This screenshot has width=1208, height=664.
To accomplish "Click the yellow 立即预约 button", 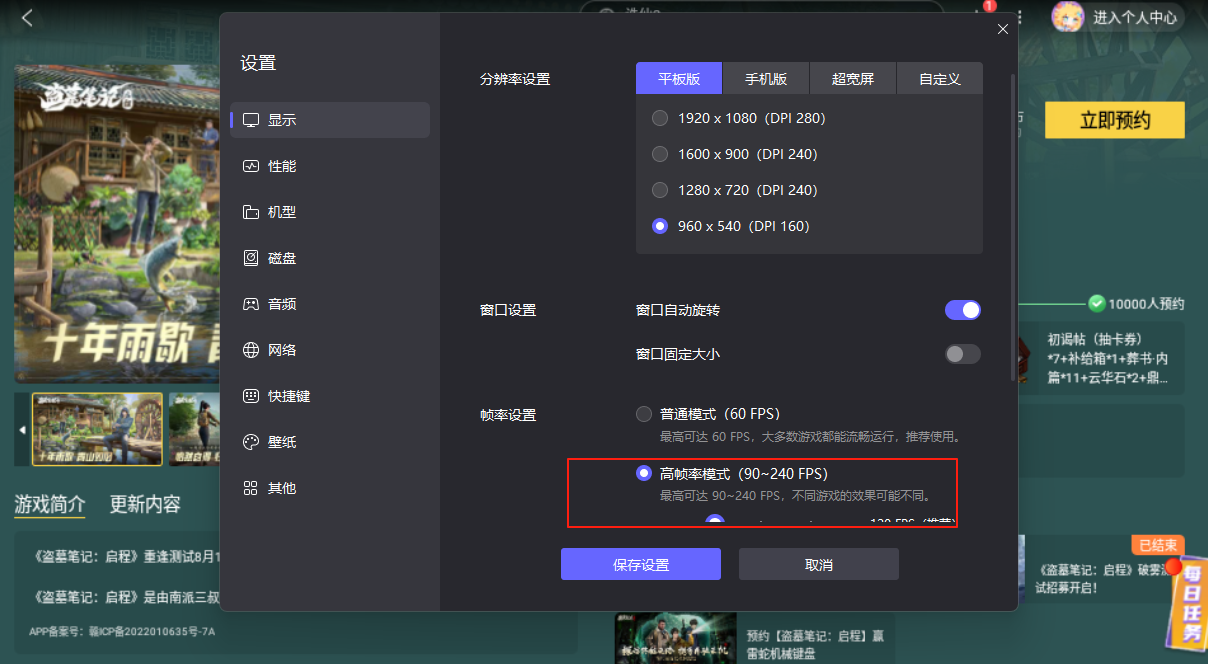I will point(1115,121).
